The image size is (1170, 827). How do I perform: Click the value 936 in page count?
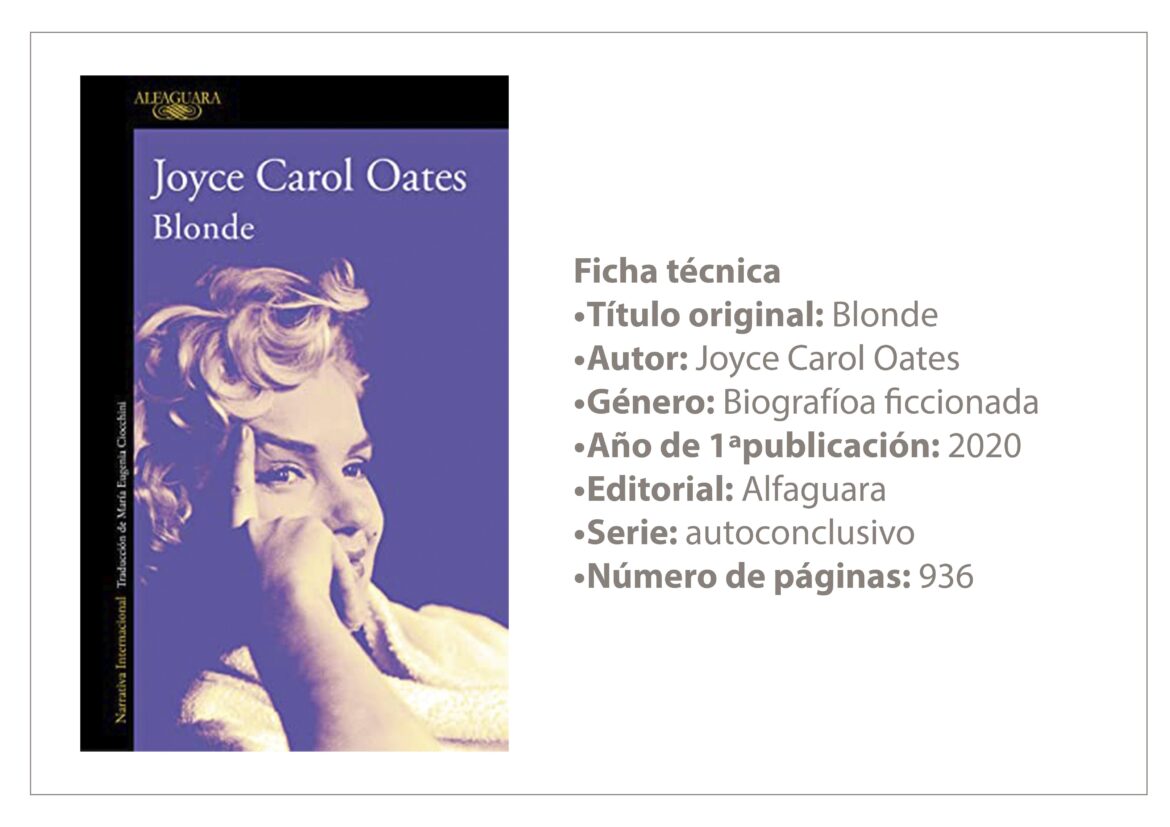(x=946, y=577)
